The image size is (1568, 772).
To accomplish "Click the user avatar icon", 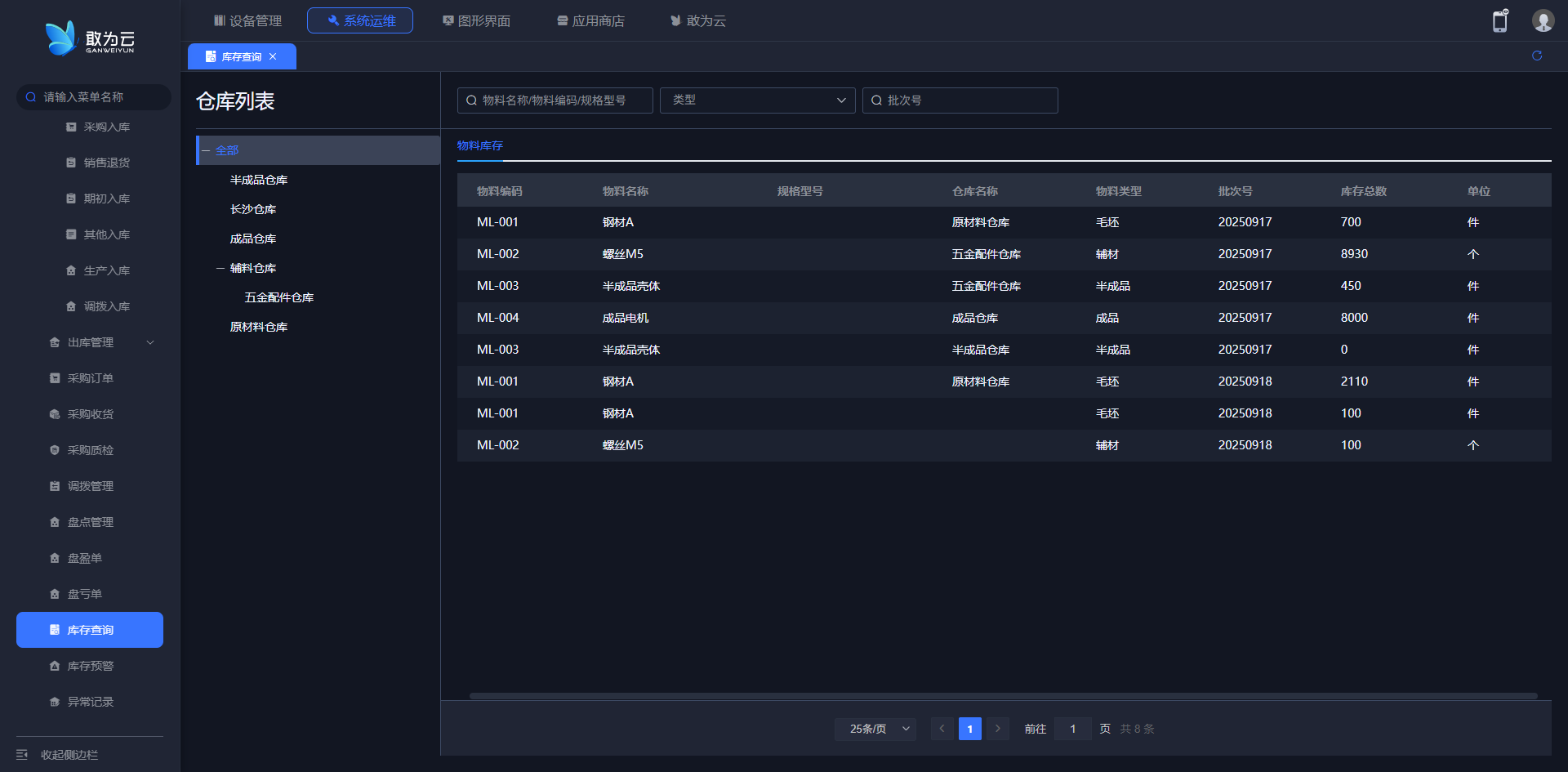I will point(1542,21).
